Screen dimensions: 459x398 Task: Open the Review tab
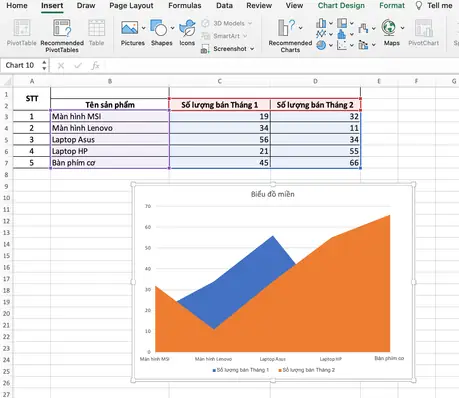(259, 6)
